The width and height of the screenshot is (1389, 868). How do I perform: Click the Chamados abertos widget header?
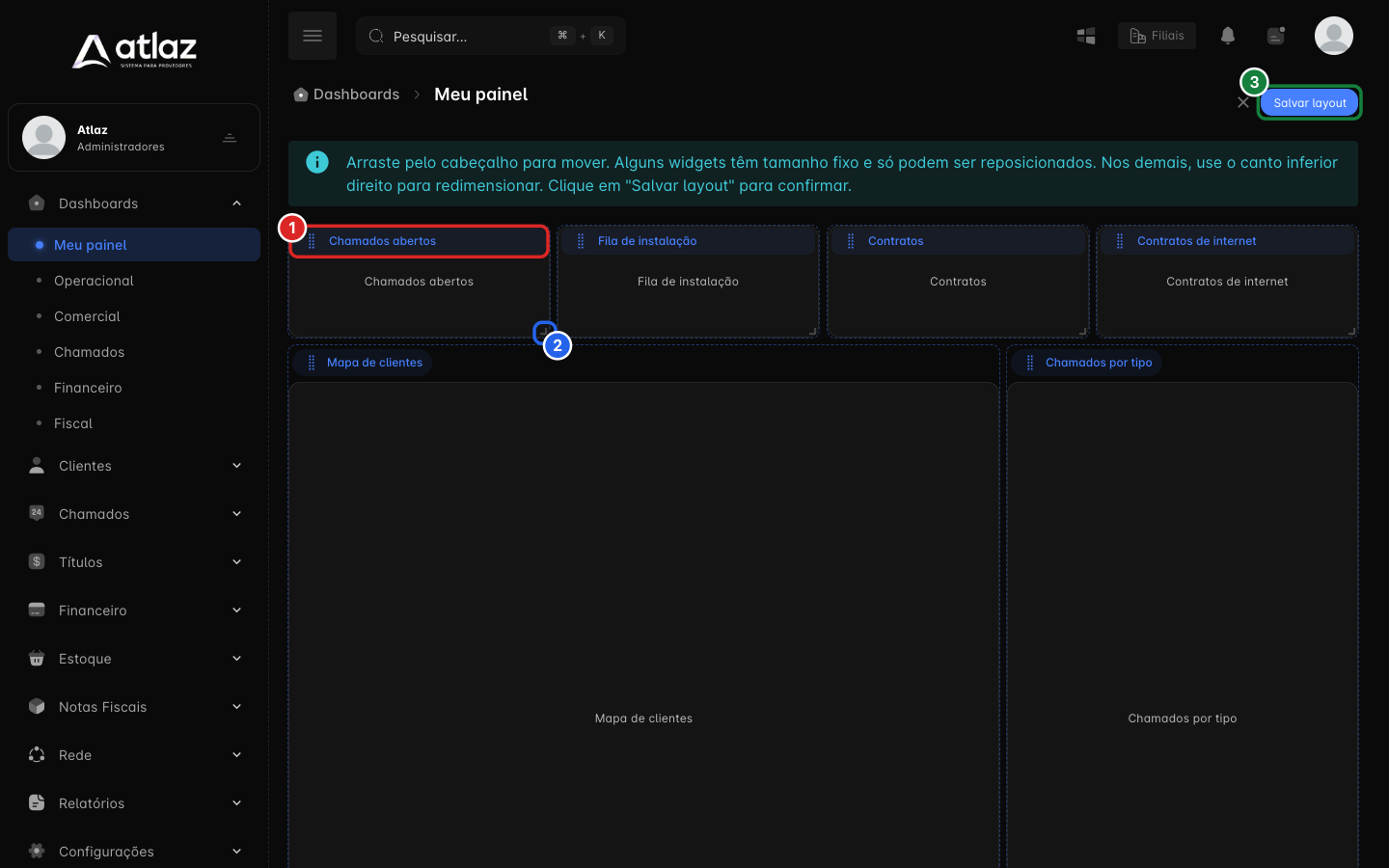(420, 241)
